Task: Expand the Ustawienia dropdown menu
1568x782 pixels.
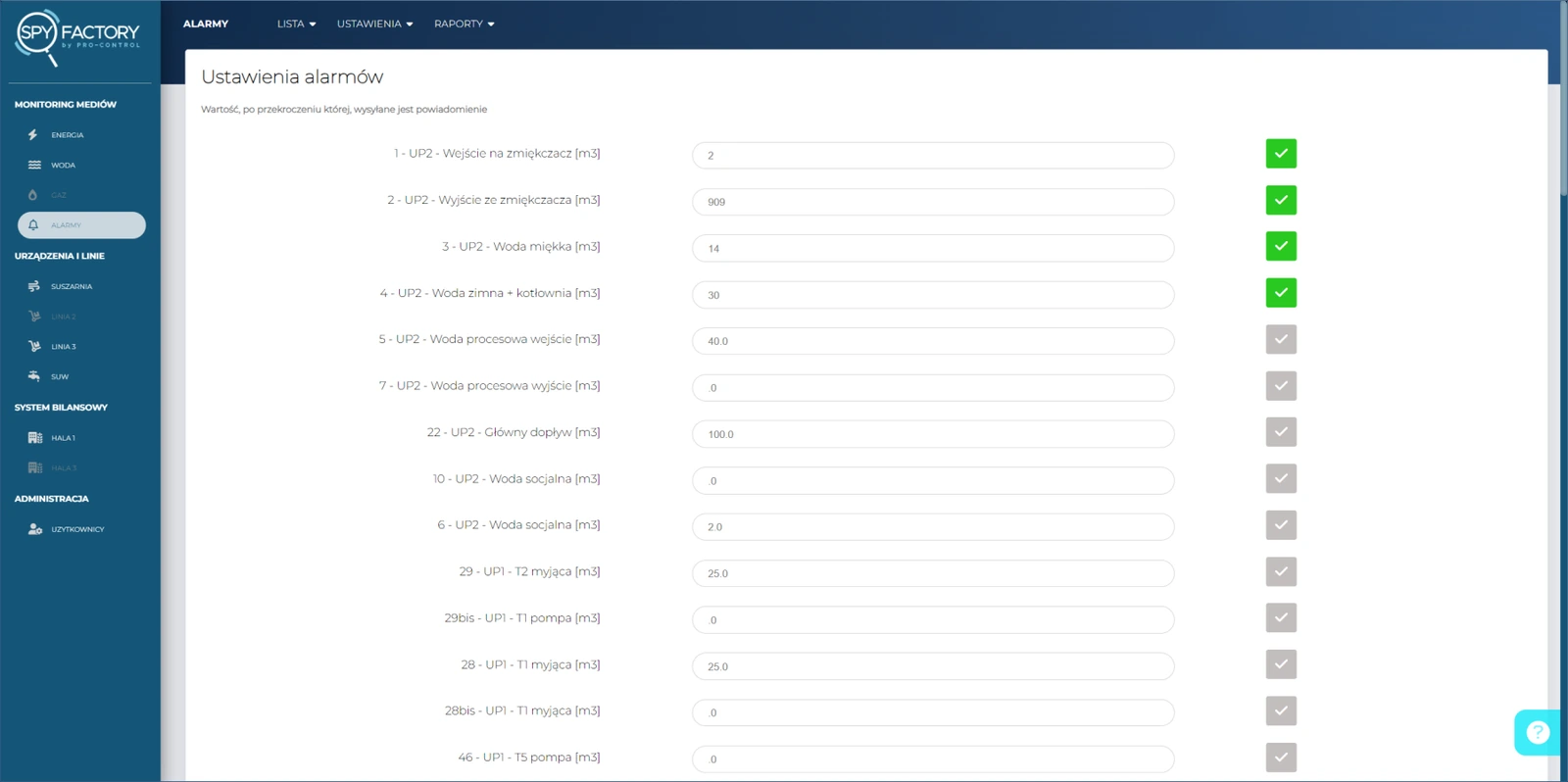Action: point(374,24)
